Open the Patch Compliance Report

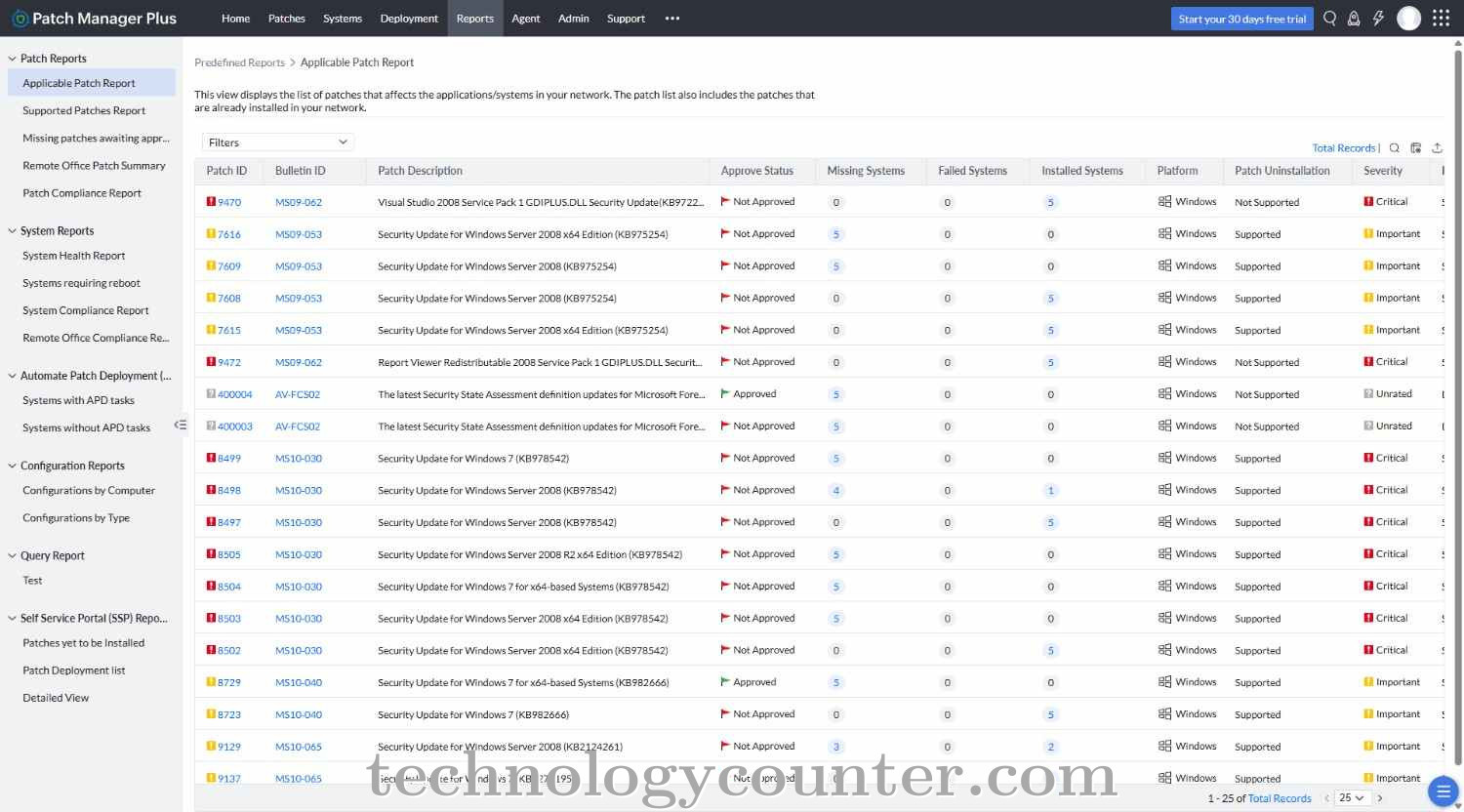[82, 193]
